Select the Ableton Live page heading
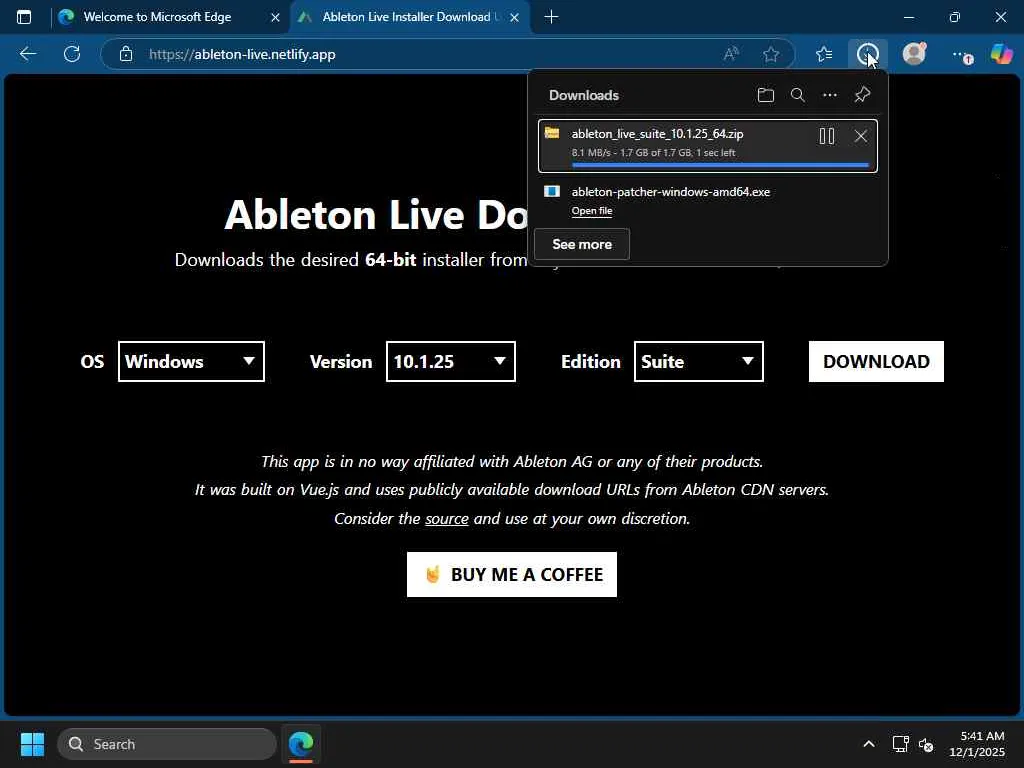Screen dimensions: 1024x768 pyautogui.click(x=376, y=214)
